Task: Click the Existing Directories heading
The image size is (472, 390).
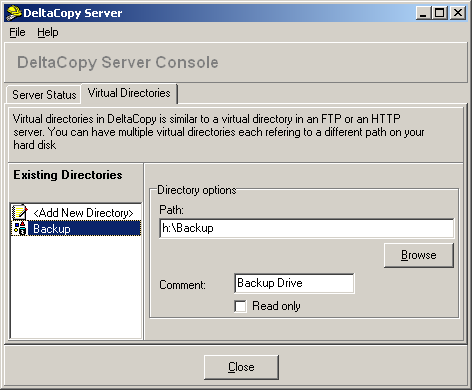Action: pyautogui.click(x=68, y=175)
